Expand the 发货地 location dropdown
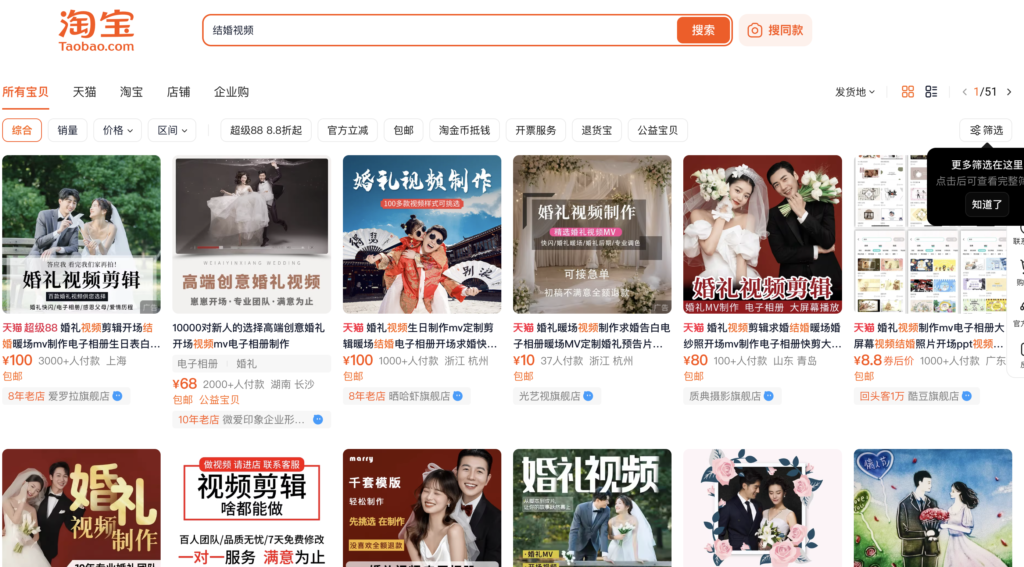 tap(855, 92)
